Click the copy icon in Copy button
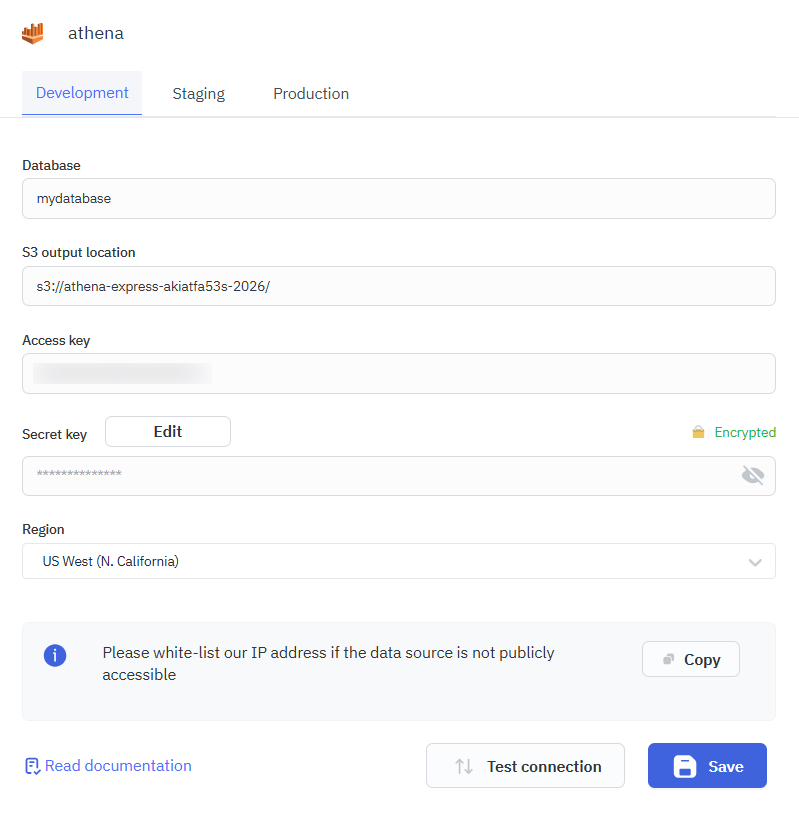 (x=668, y=660)
